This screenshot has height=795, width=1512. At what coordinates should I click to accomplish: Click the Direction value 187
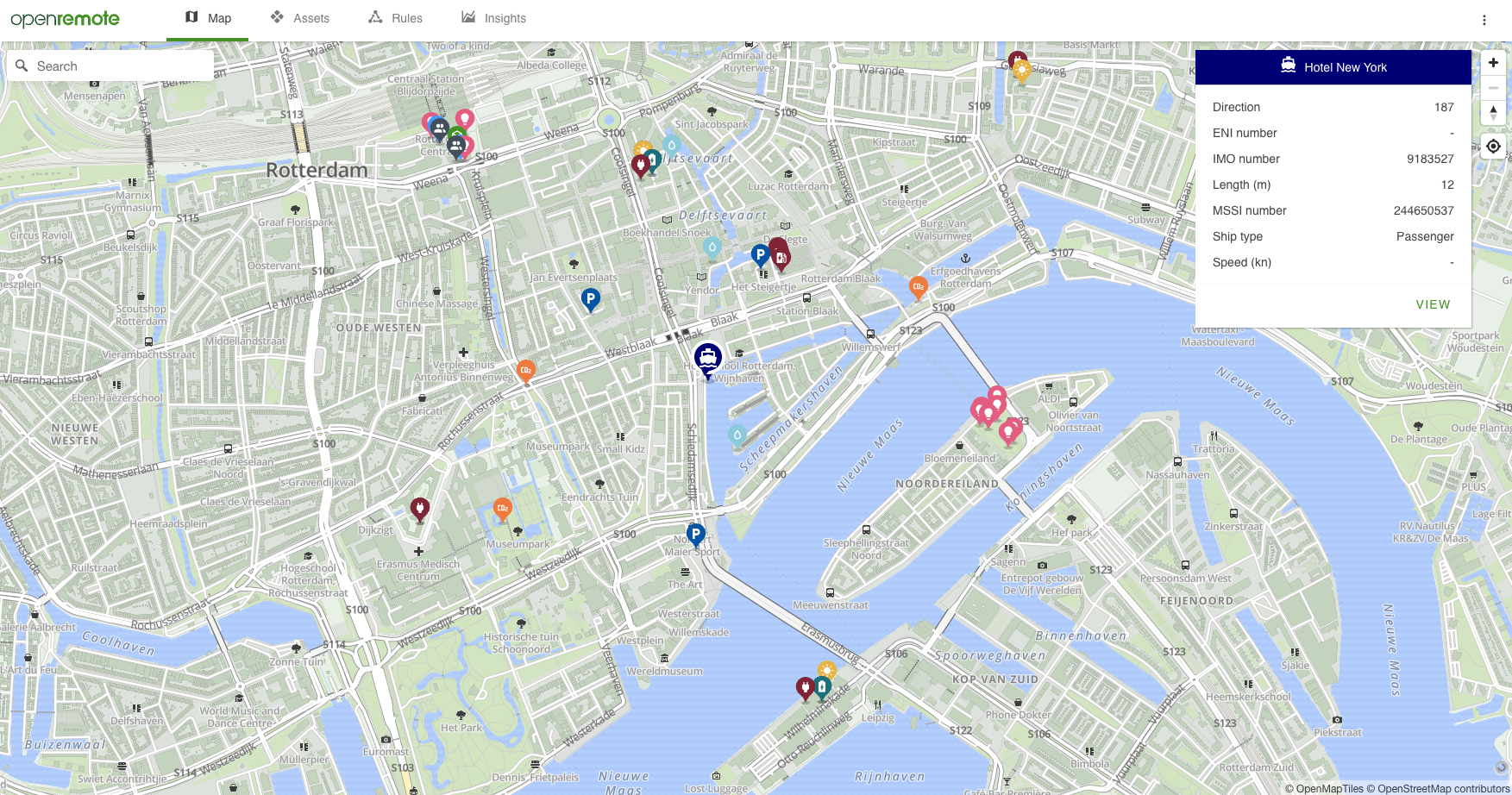[1444, 107]
